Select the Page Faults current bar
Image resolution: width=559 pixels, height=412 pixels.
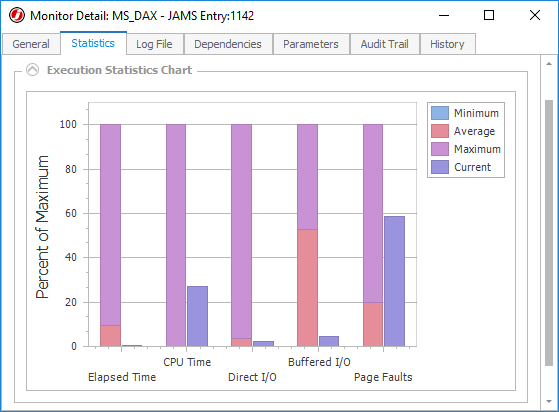coord(394,281)
